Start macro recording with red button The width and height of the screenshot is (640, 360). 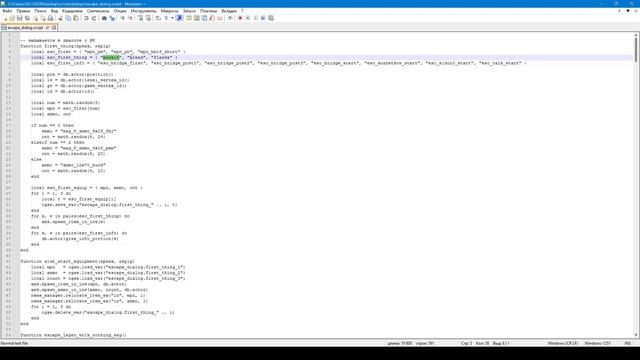(240, 18)
